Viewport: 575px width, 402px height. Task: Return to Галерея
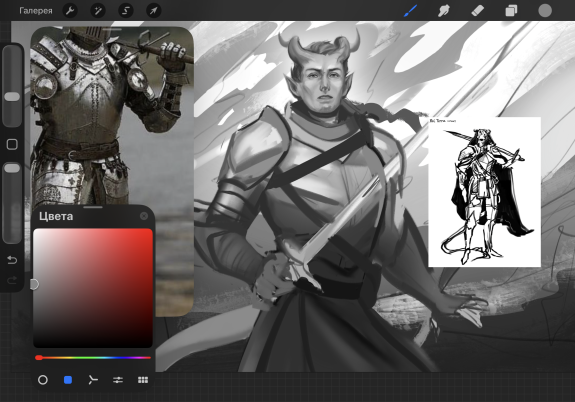pos(36,11)
